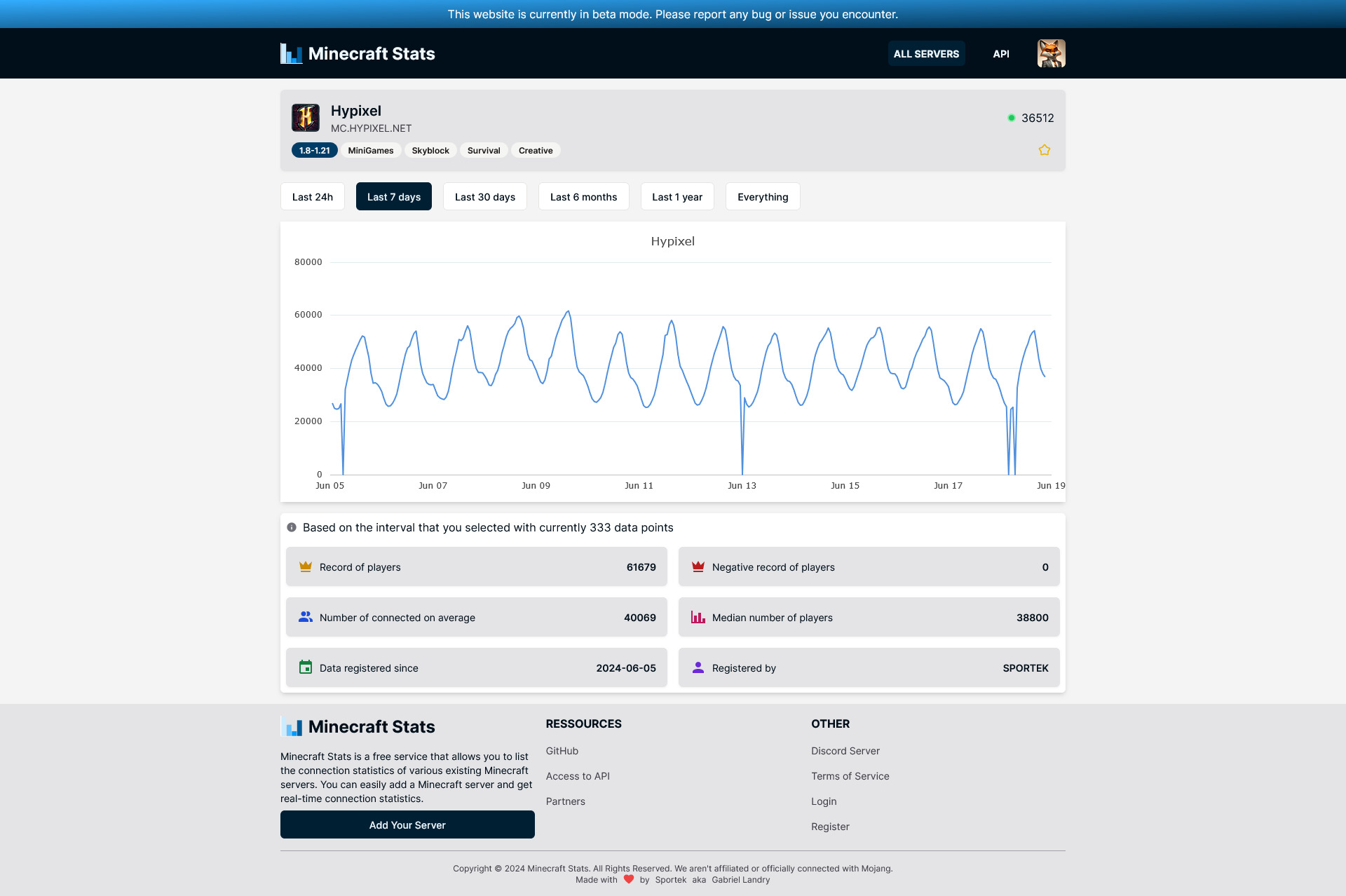1346x896 pixels.
Task: Click the purple person Registered by icon
Action: (x=698, y=667)
